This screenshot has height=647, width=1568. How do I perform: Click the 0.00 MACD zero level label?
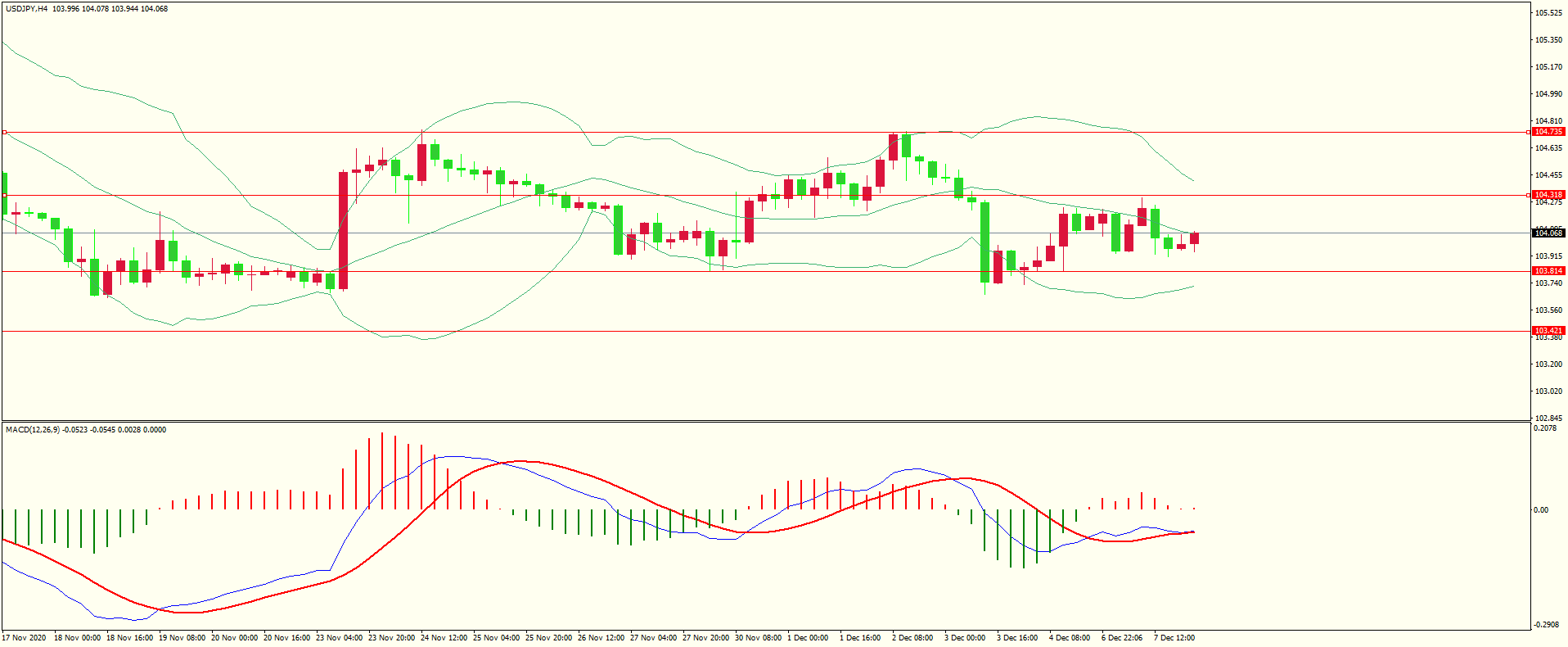(1541, 510)
